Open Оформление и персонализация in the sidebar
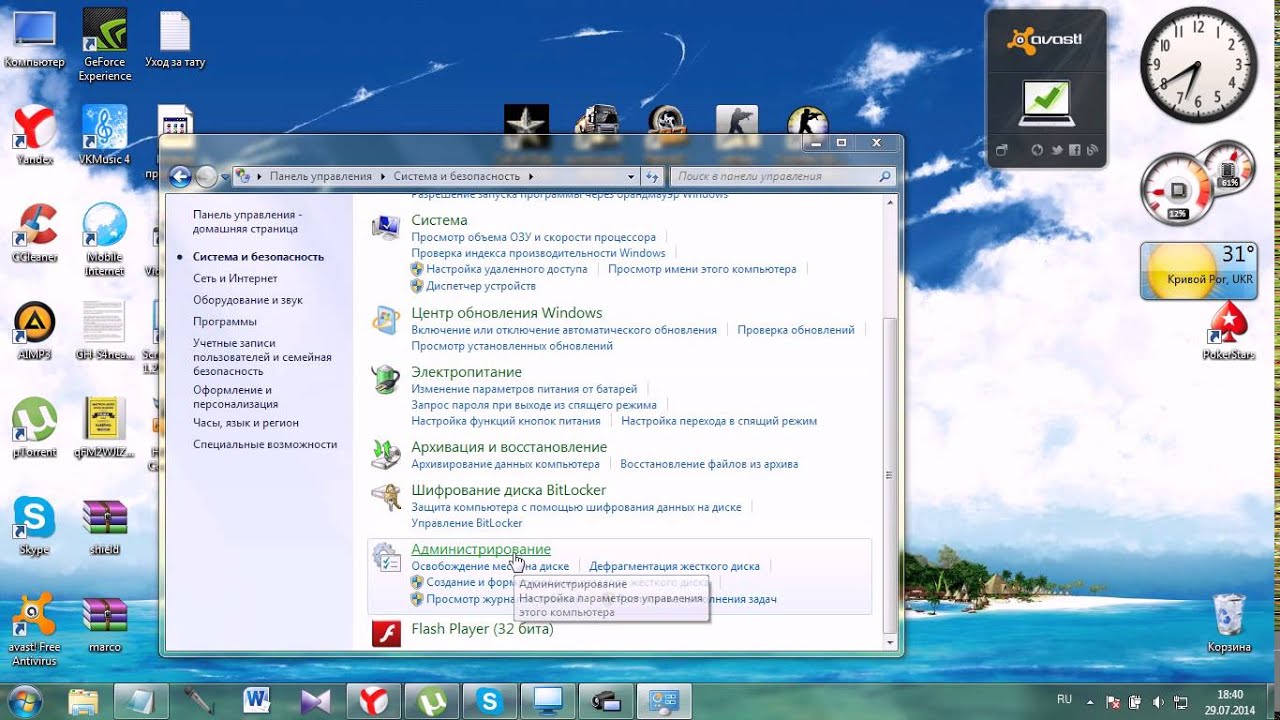Screen dimensions: 1280x720 point(236,397)
